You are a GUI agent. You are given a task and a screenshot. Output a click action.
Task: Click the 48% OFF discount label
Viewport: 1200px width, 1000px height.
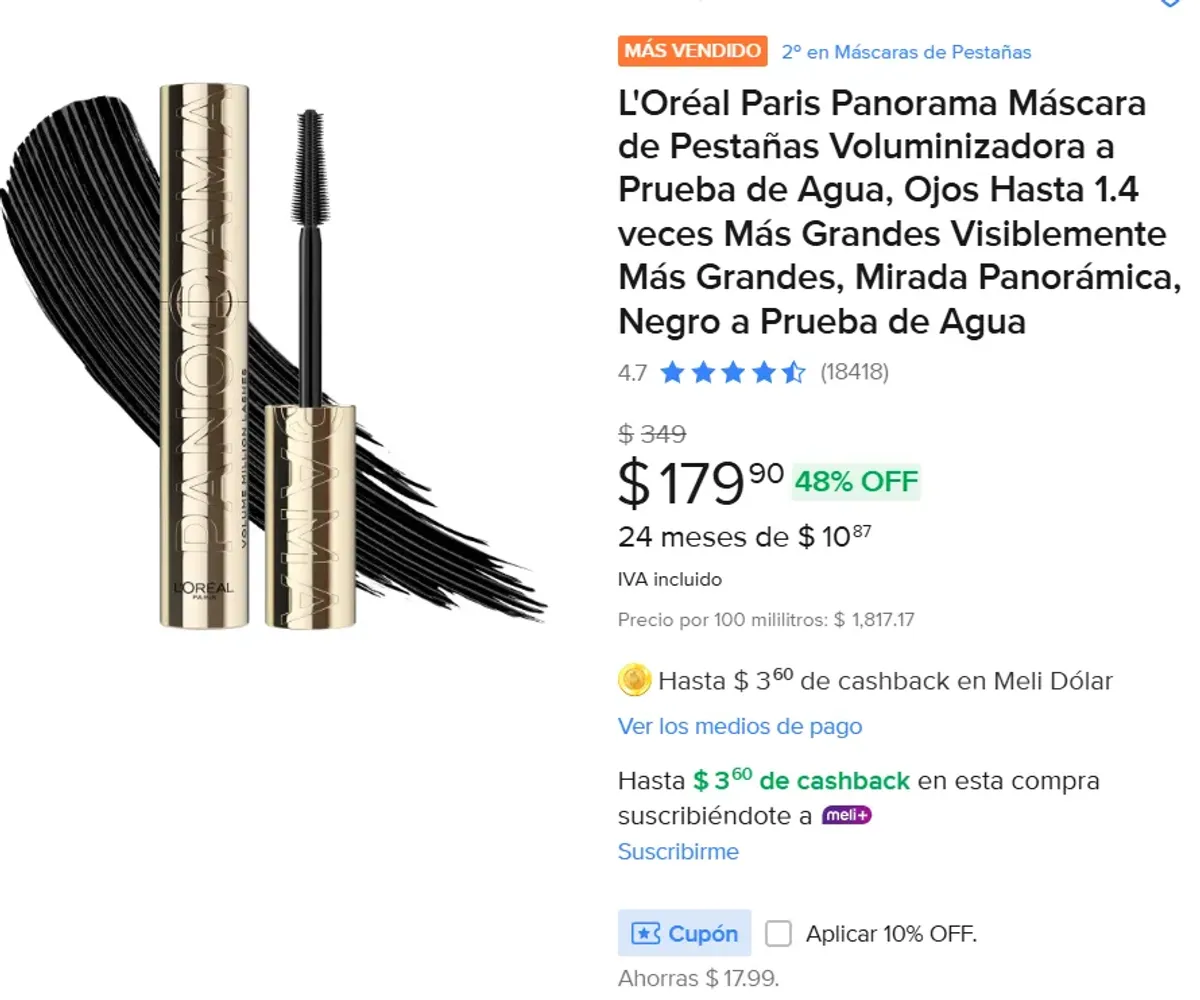pyautogui.click(x=857, y=482)
